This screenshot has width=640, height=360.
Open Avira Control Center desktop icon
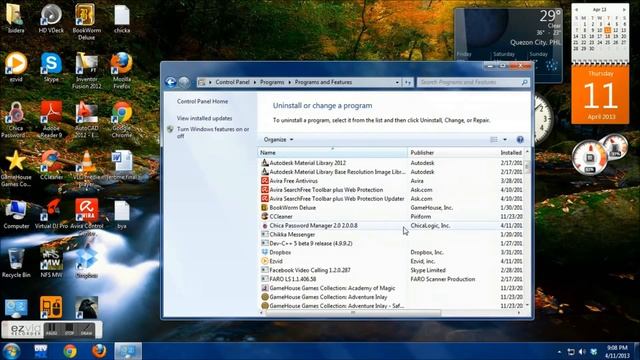pos(87,217)
